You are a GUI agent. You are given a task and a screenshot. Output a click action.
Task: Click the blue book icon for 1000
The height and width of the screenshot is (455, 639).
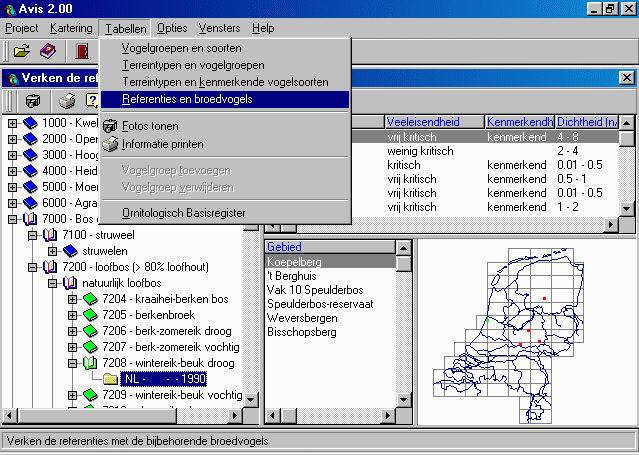tap(30, 123)
